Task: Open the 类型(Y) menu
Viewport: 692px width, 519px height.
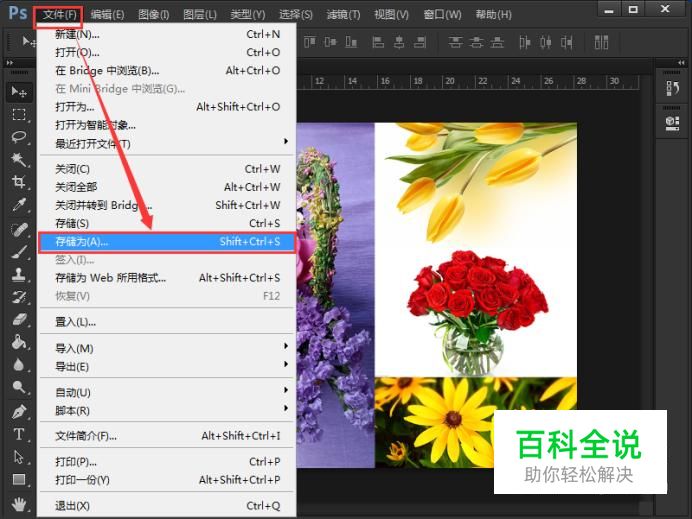Action: (x=248, y=15)
